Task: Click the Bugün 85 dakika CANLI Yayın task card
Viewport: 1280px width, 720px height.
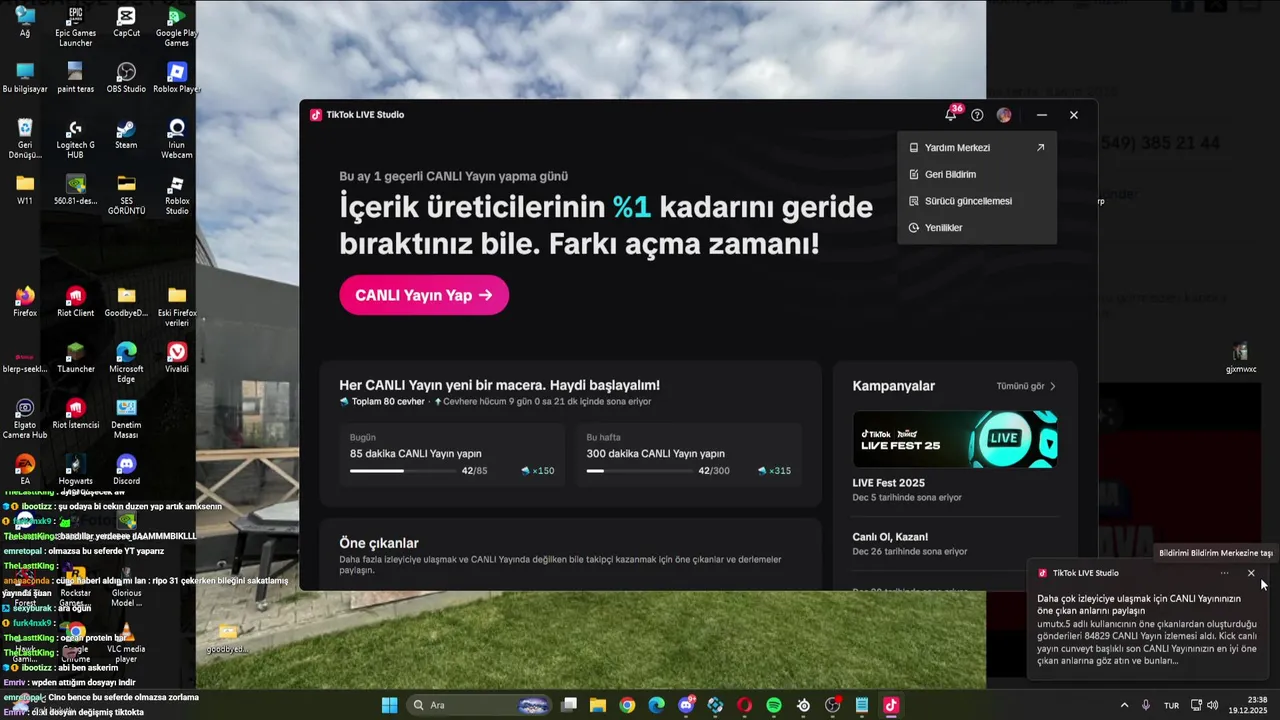Action: pos(452,455)
